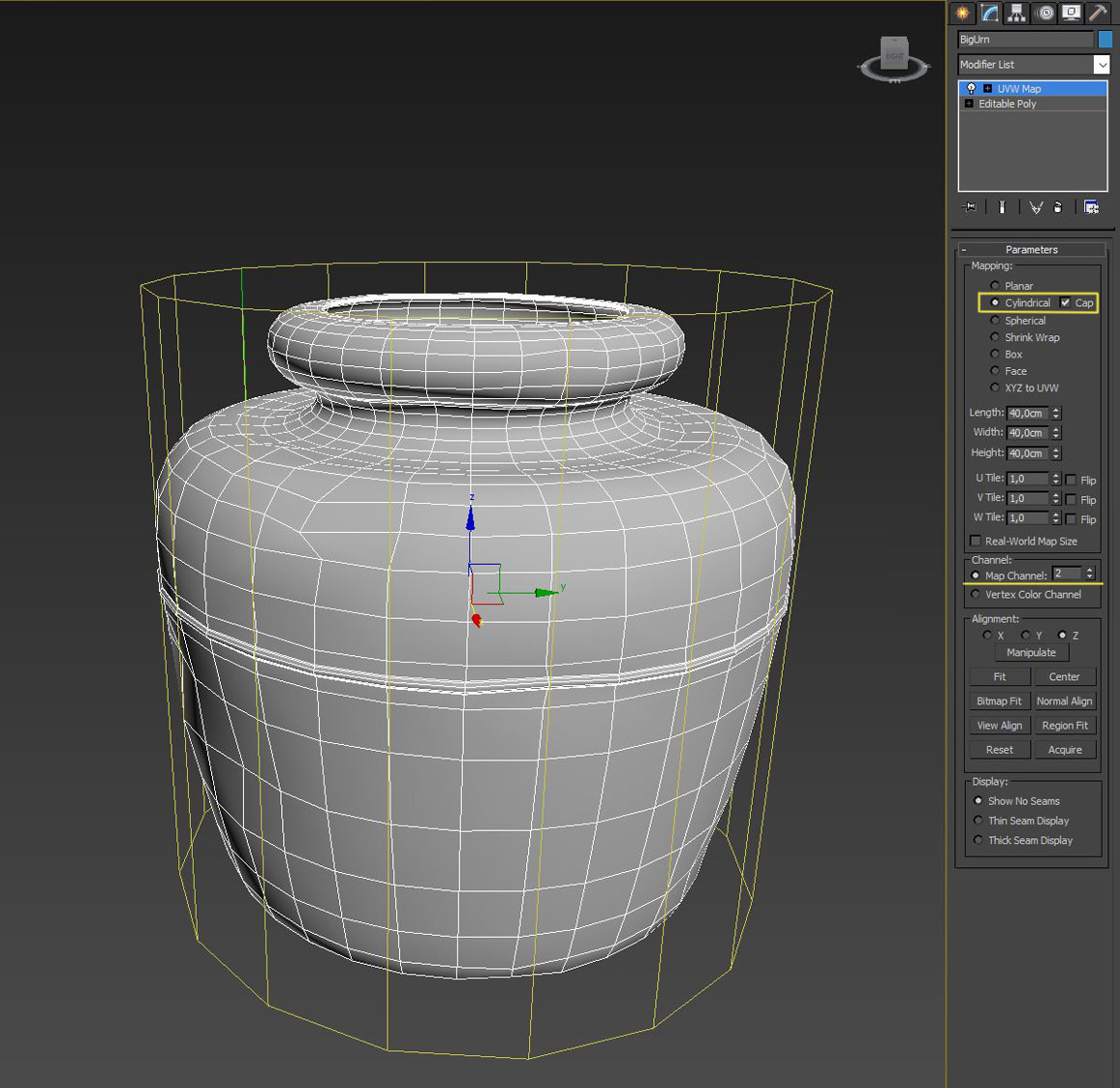Select Thick Seam Display
Screen dimensions: 1120x1088
(x=978, y=839)
